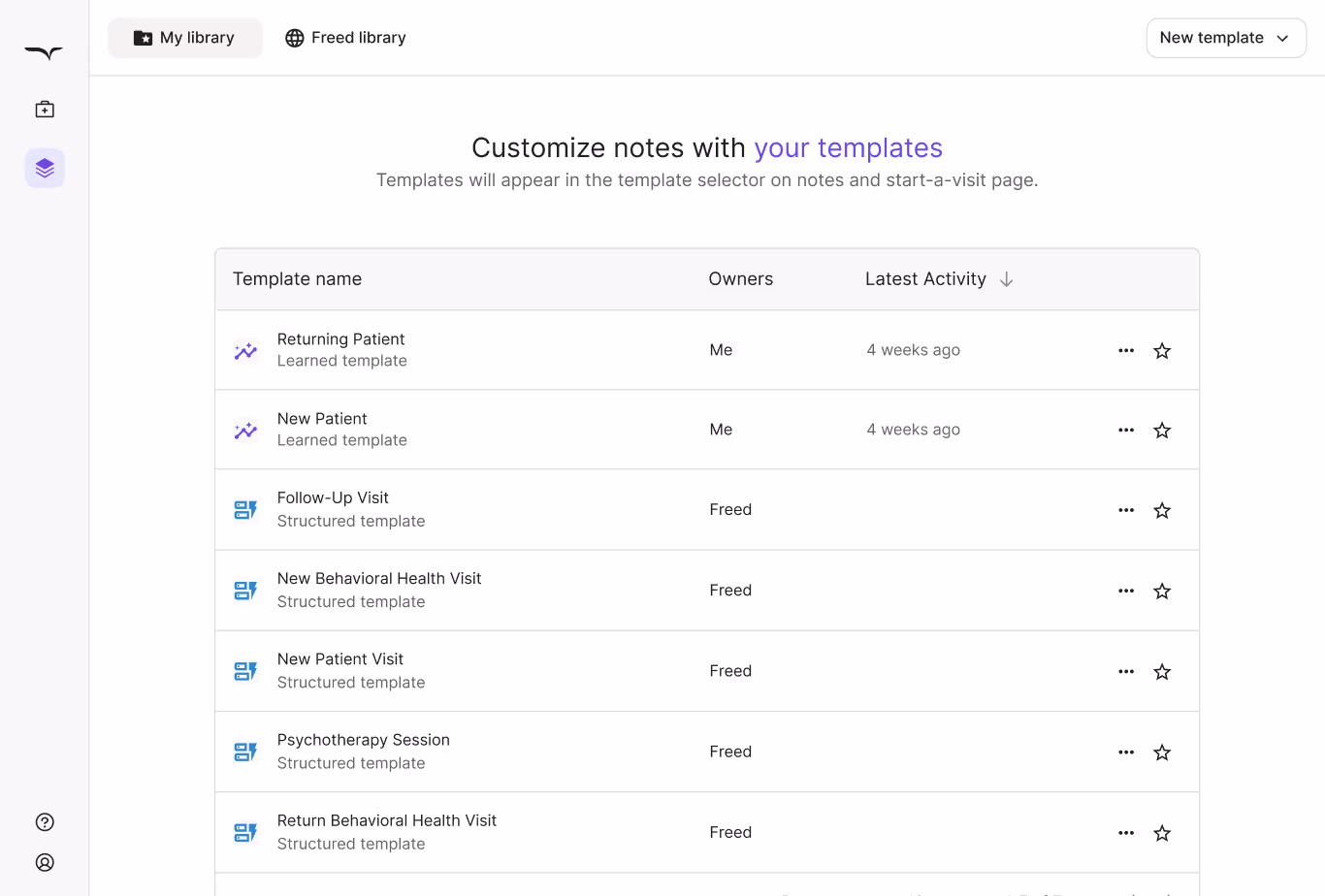The image size is (1325, 896).
Task: Click the Follow-Up Visit structured template icon
Action: coord(245,510)
